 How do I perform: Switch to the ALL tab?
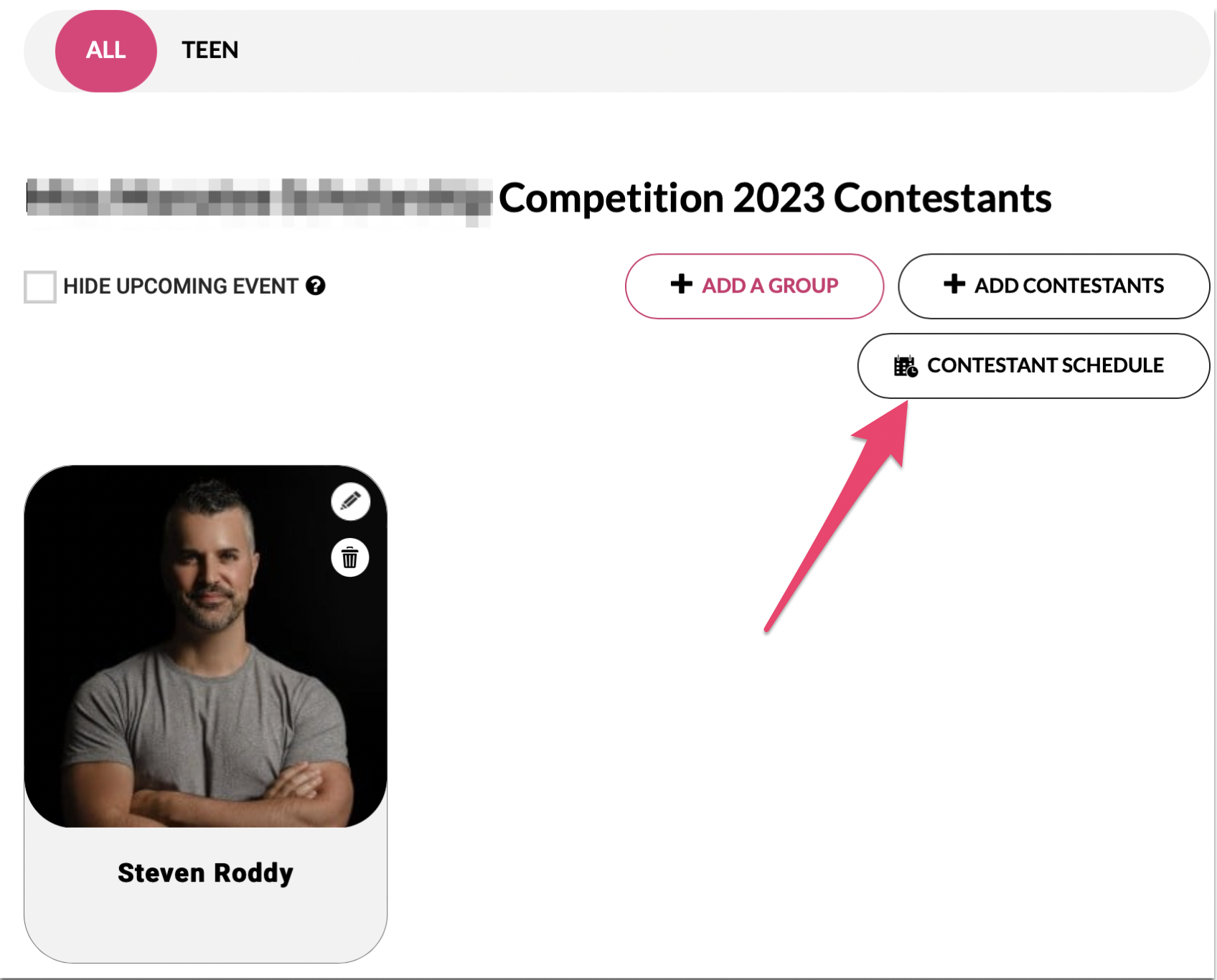(106, 50)
